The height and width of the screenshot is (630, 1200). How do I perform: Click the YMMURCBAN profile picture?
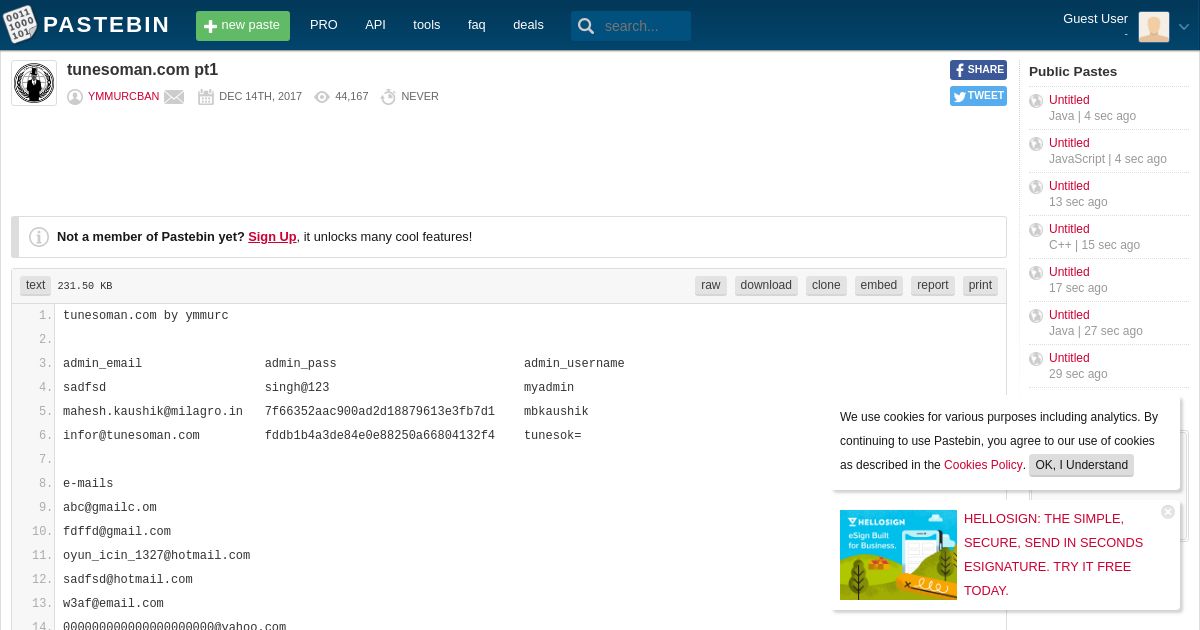tap(34, 83)
